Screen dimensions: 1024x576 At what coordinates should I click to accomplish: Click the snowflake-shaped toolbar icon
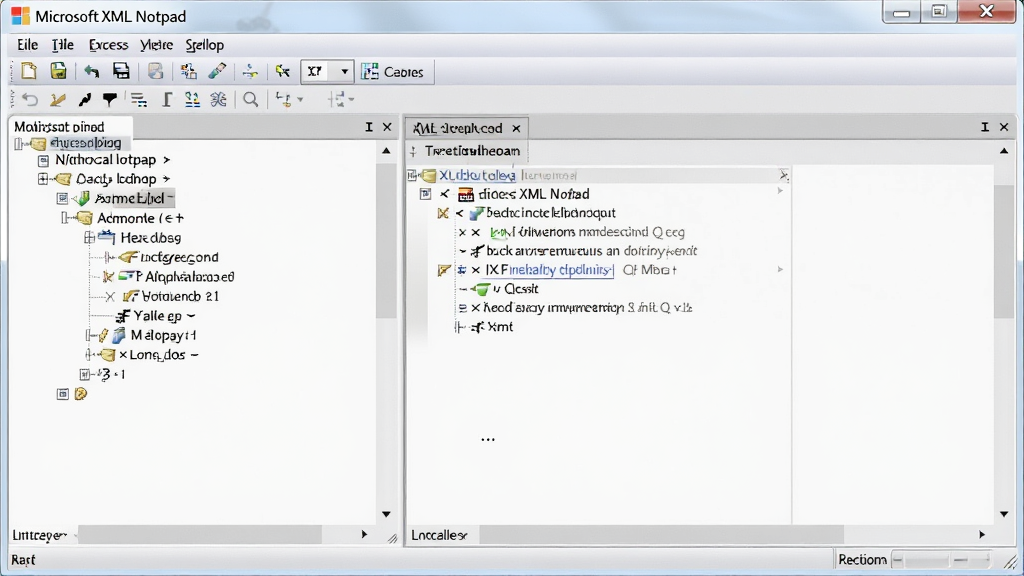pos(218,99)
